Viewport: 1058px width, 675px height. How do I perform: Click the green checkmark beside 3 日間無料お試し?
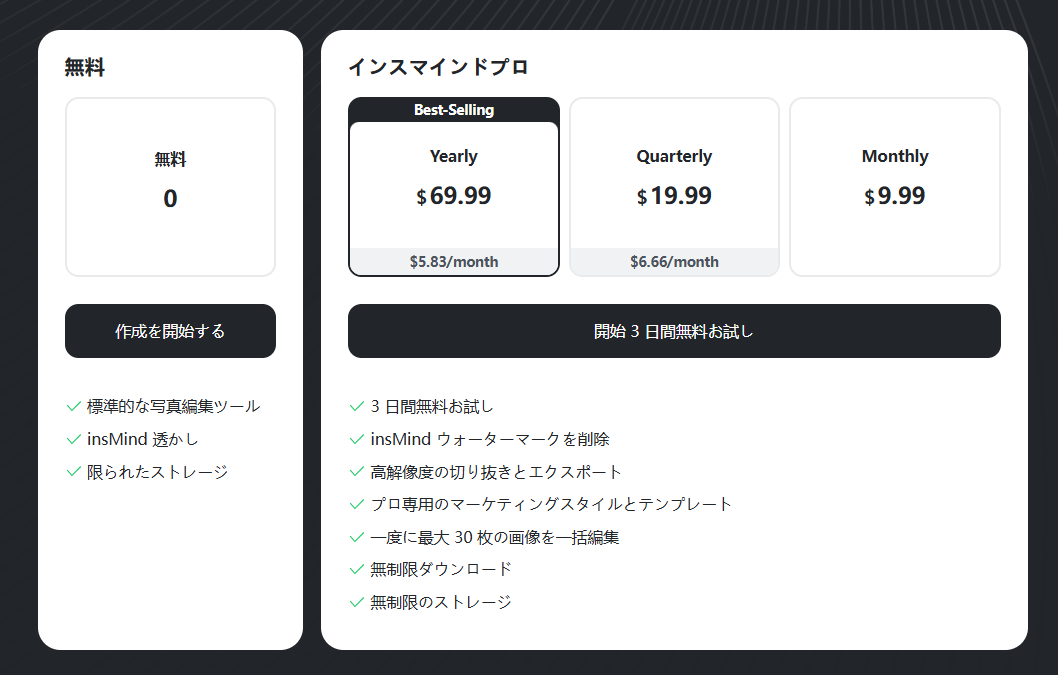click(x=355, y=406)
